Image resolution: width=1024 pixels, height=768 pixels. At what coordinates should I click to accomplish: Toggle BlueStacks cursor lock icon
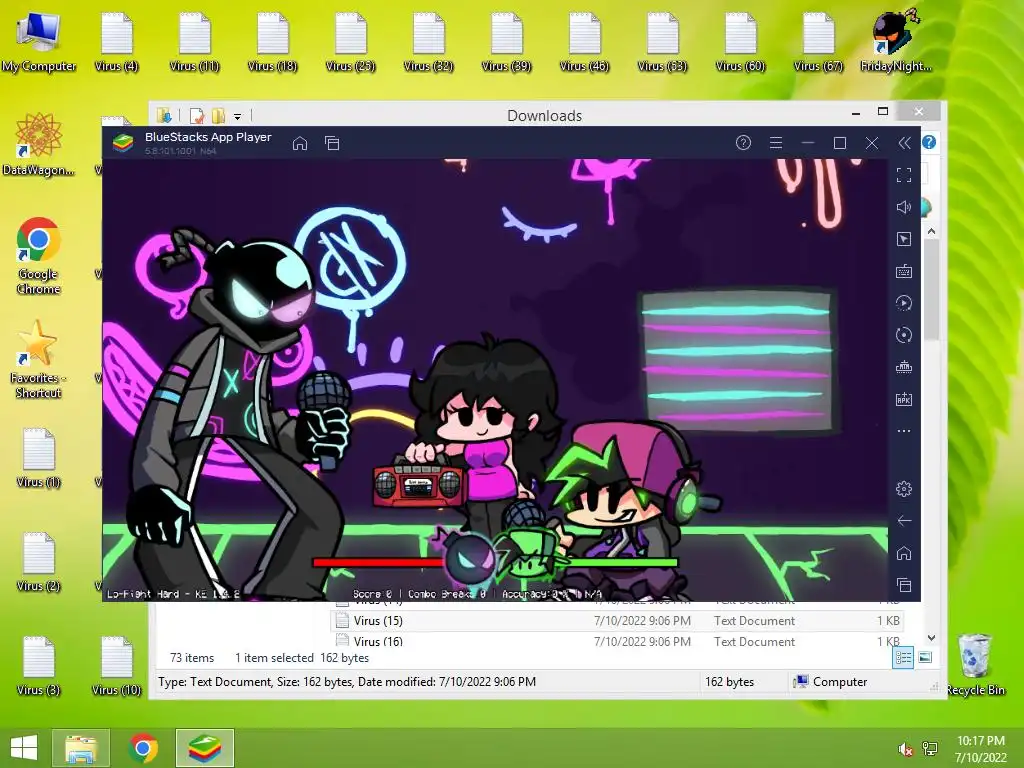click(x=904, y=239)
